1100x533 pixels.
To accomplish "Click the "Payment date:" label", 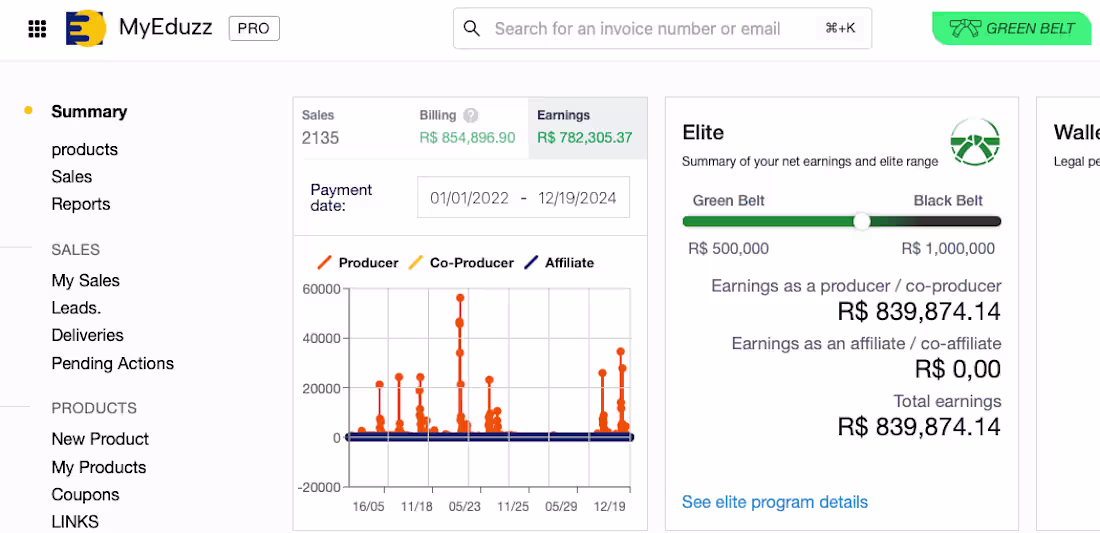I will [342, 198].
